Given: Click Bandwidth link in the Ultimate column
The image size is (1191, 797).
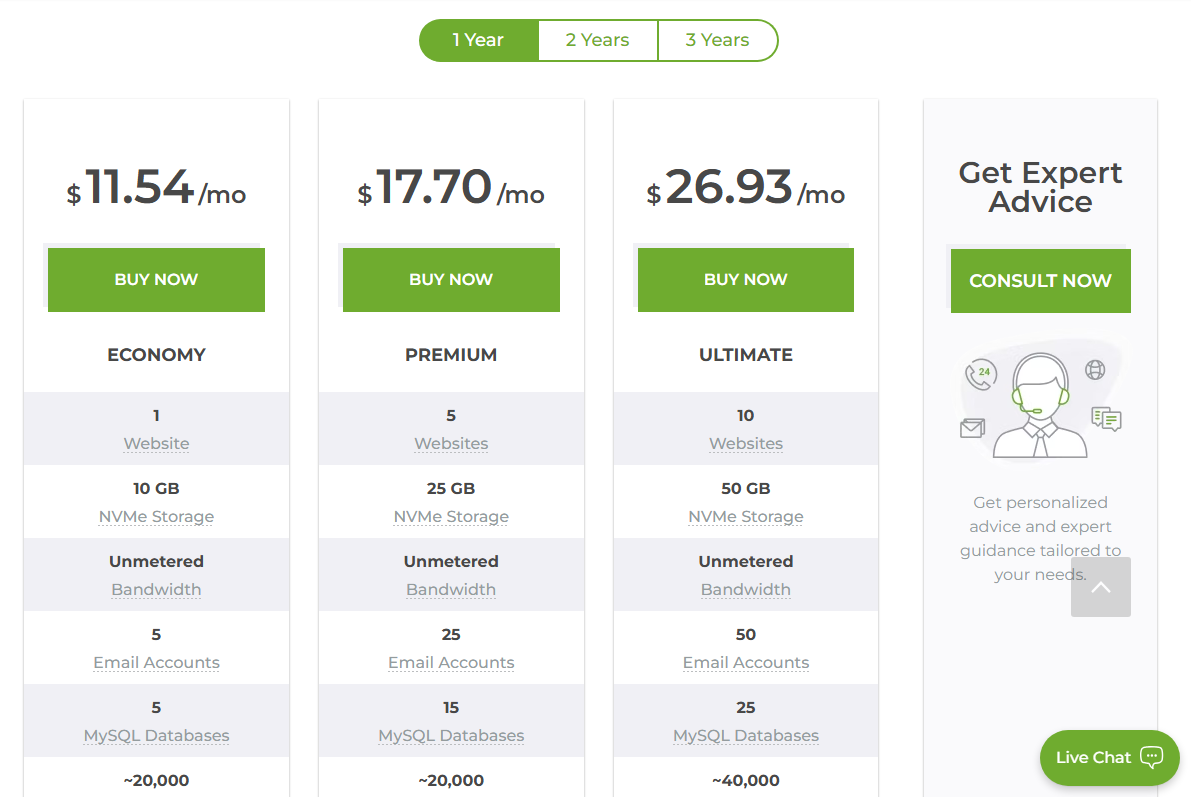Looking at the screenshot, I should pyautogui.click(x=745, y=589).
